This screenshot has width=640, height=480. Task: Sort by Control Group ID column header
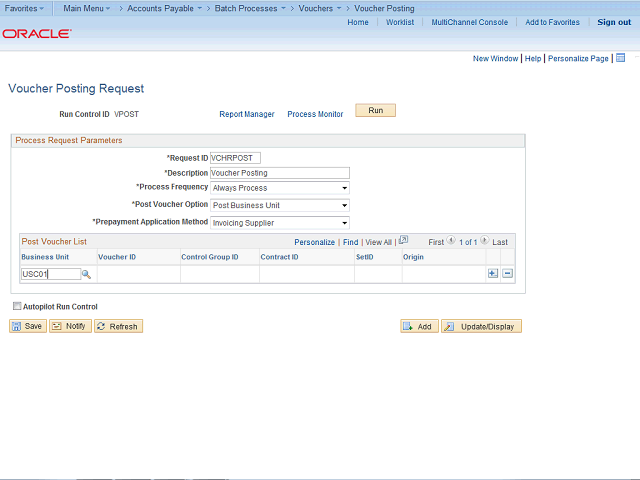210,257
